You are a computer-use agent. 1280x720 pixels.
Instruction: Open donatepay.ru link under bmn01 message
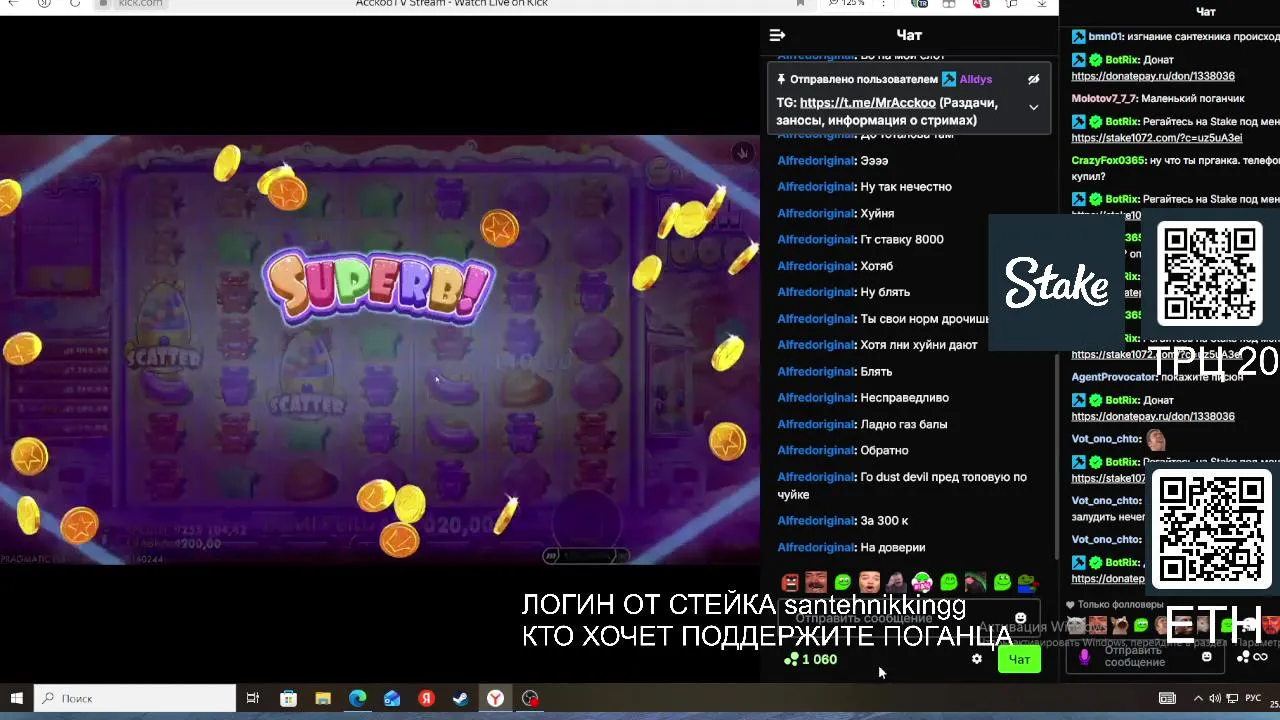[1153, 76]
